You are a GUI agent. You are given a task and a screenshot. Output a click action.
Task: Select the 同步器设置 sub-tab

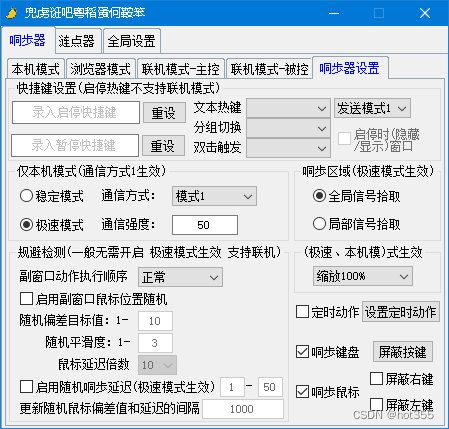click(x=350, y=68)
